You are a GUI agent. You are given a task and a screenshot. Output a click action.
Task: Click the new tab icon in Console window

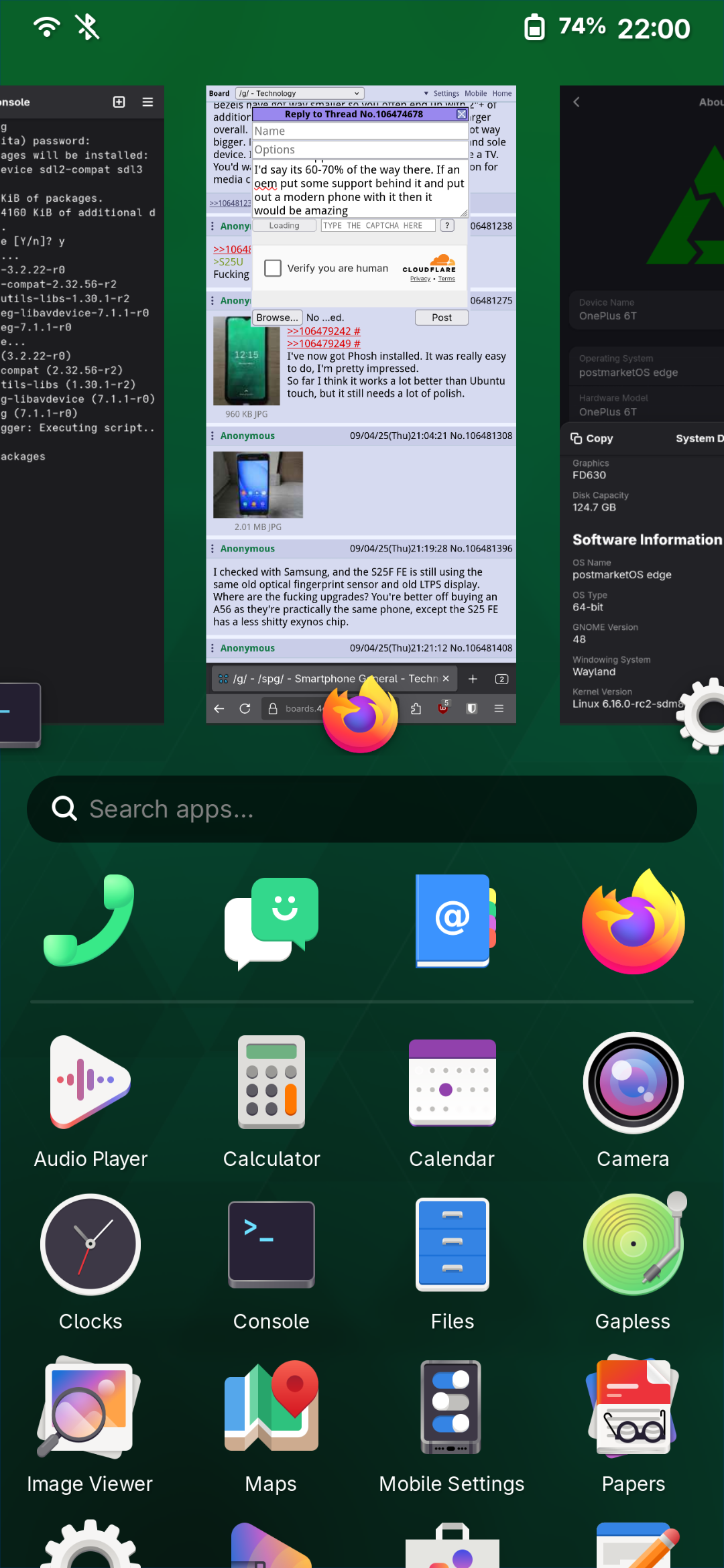tap(119, 102)
